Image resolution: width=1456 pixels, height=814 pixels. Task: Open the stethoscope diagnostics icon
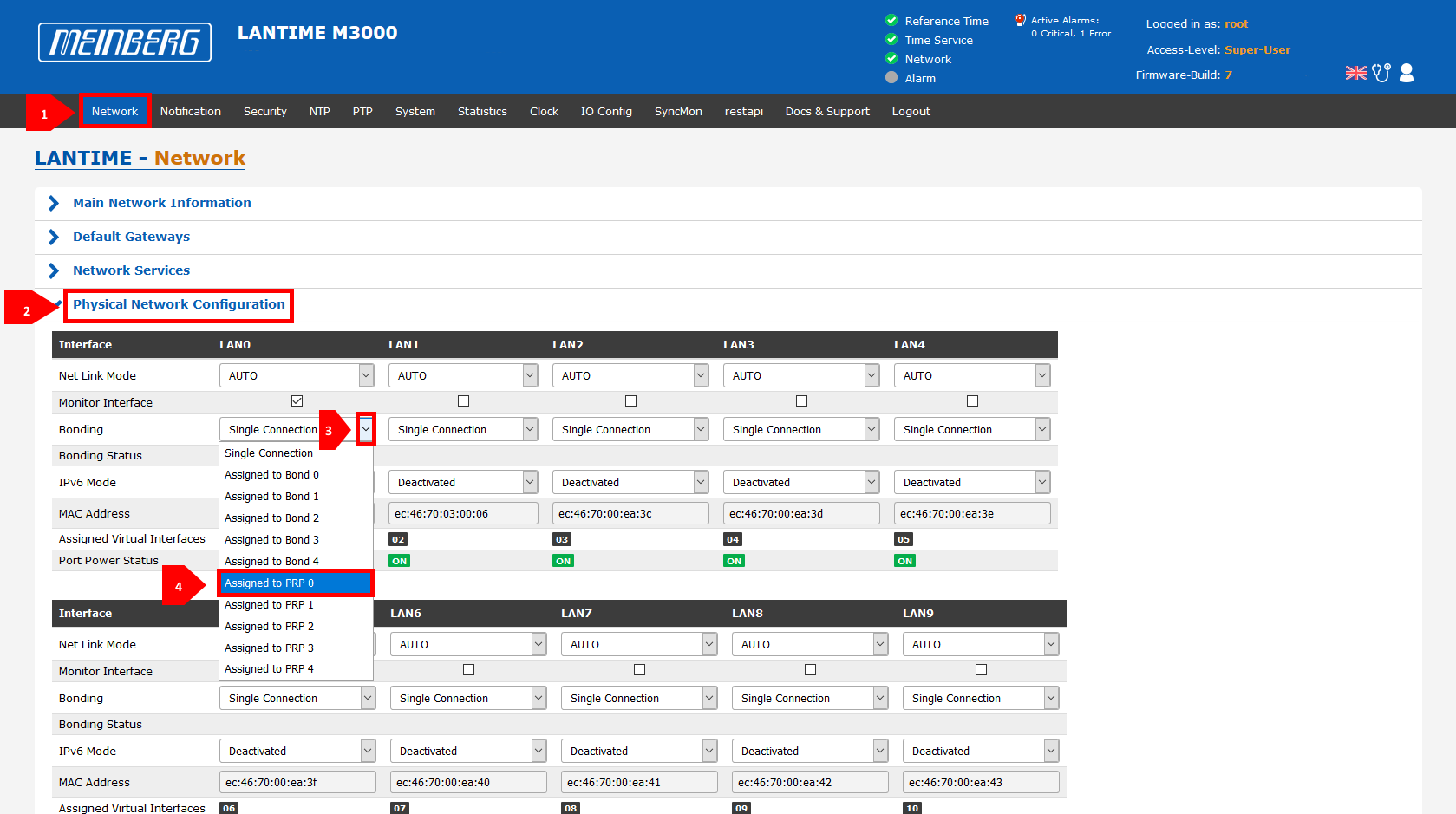point(1381,73)
